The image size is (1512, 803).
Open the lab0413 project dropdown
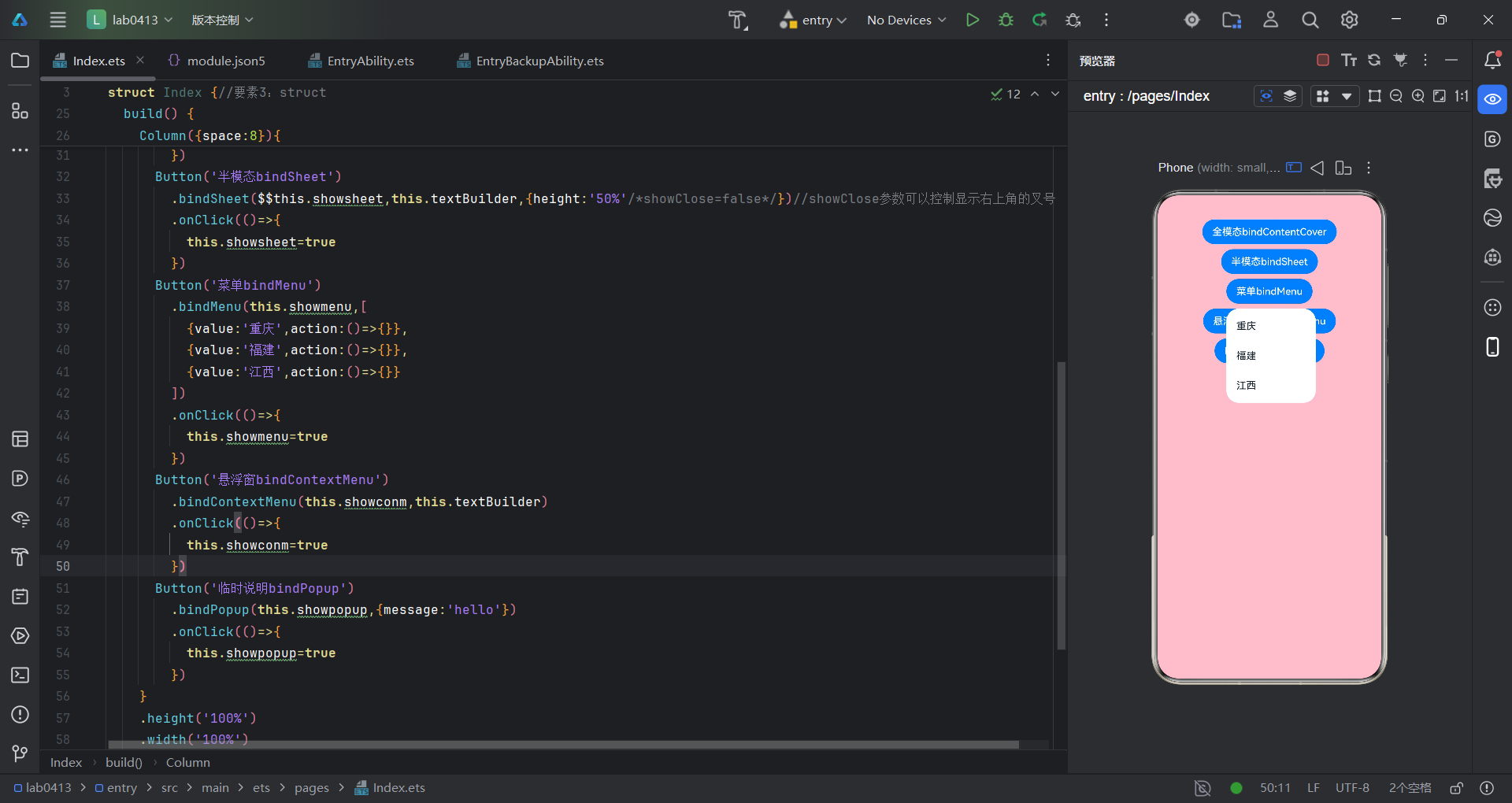[x=131, y=20]
